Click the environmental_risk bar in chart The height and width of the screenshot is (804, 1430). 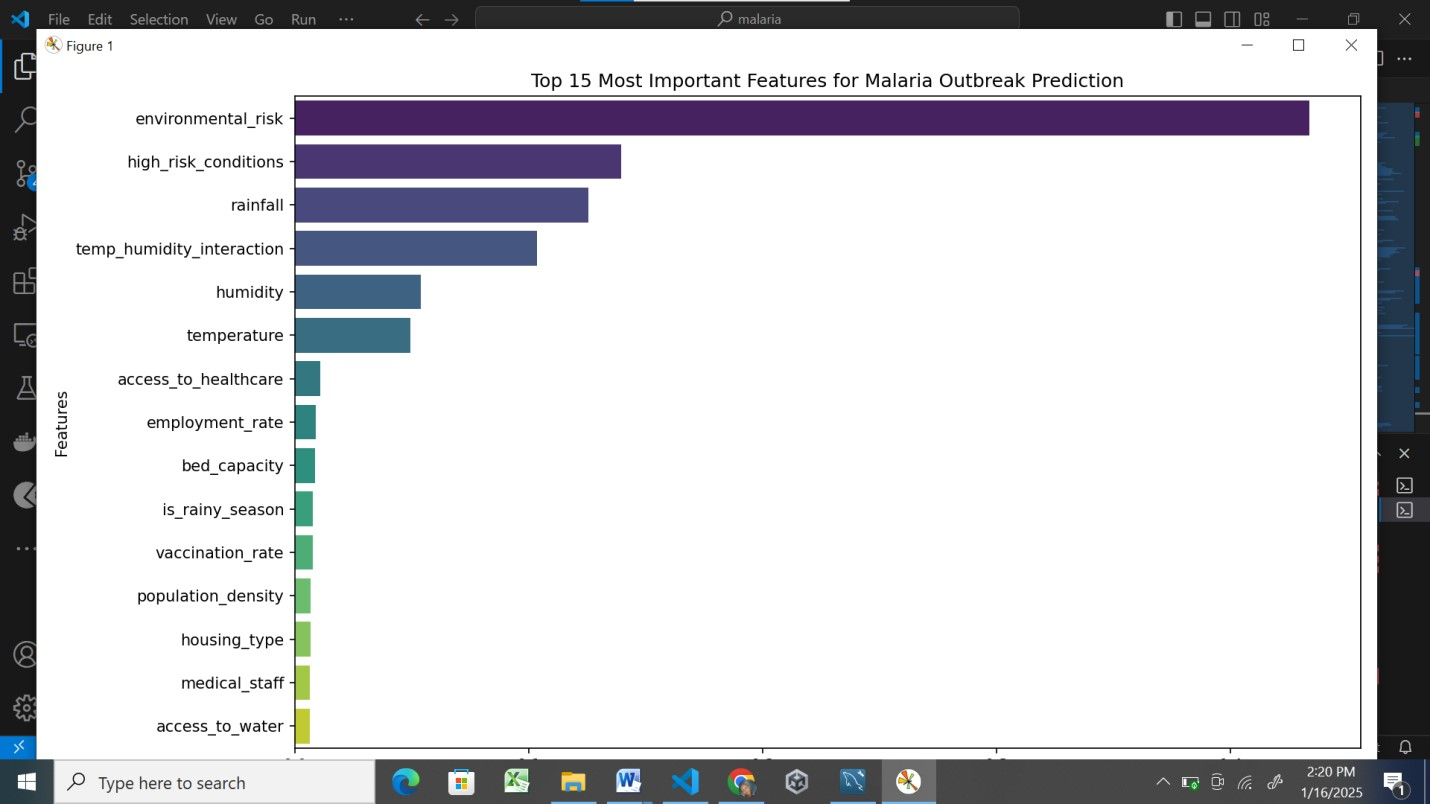[800, 118]
